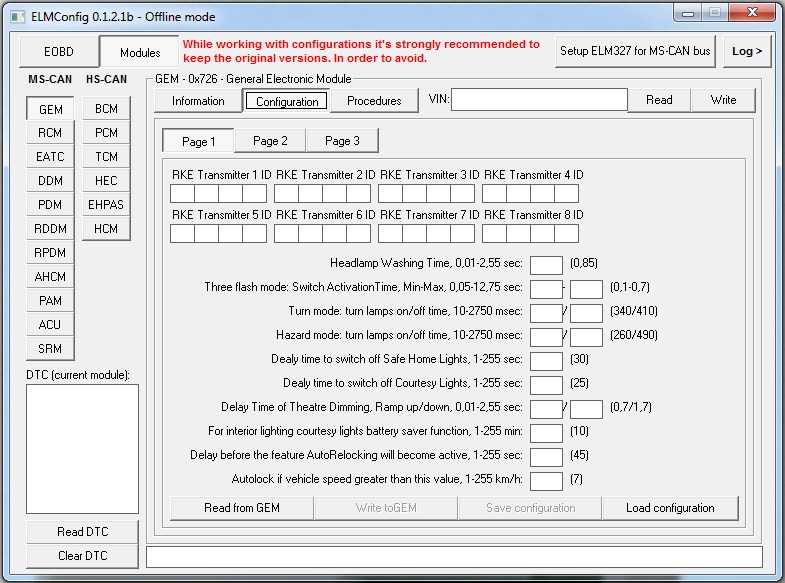Click Load configuration button
Viewport: 785px width, 583px height.
tap(670, 508)
